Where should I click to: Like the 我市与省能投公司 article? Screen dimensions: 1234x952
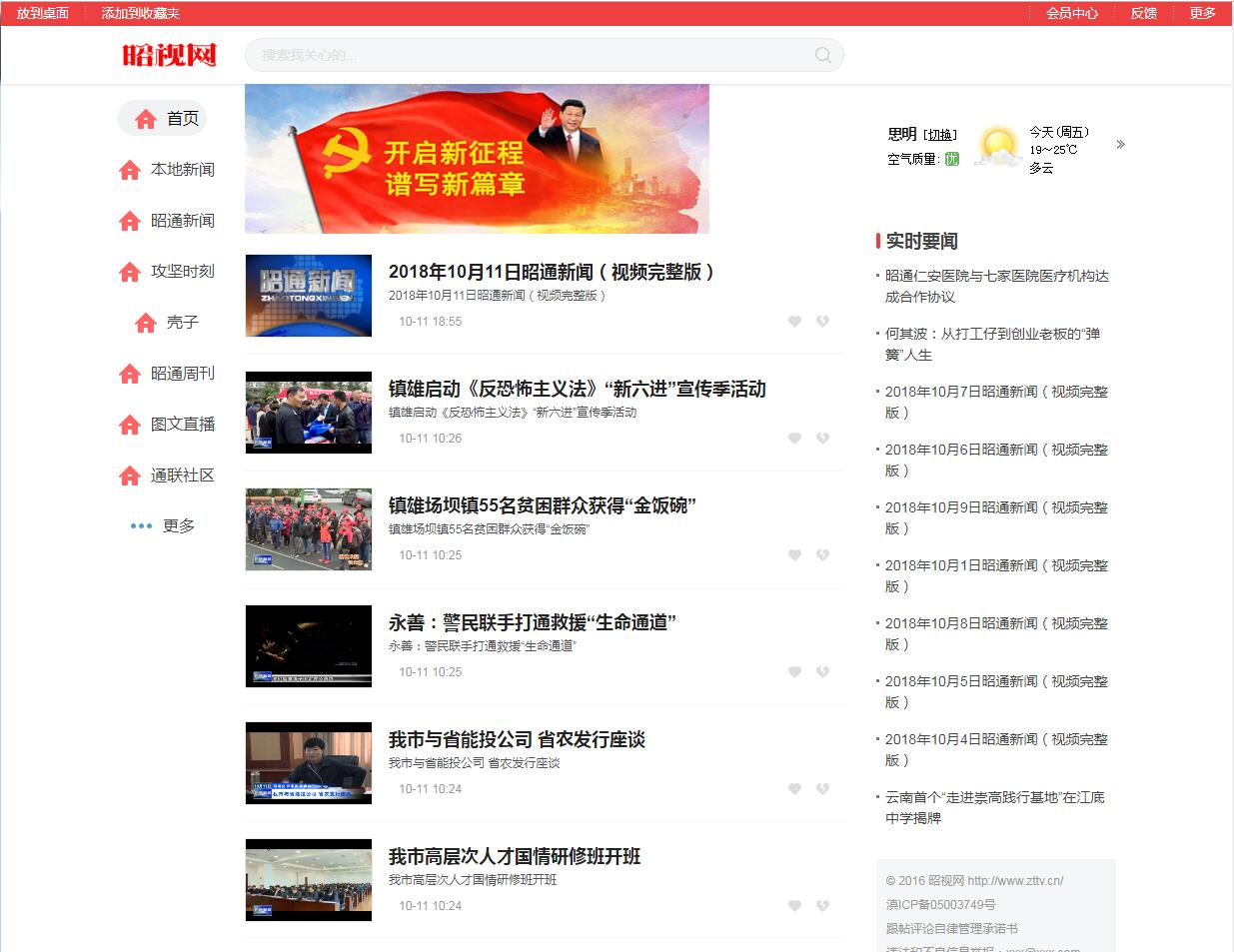click(794, 789)
